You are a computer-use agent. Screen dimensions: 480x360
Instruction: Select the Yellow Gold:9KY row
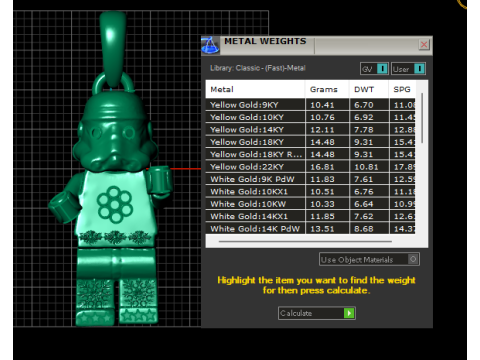(x=310, y=105)
